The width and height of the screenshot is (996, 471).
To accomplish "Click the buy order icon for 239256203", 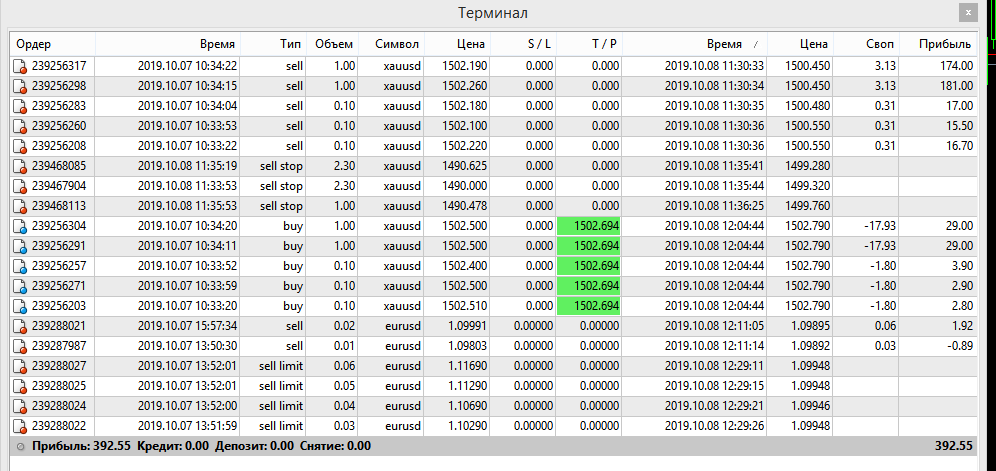I will (x=20, y=306).
